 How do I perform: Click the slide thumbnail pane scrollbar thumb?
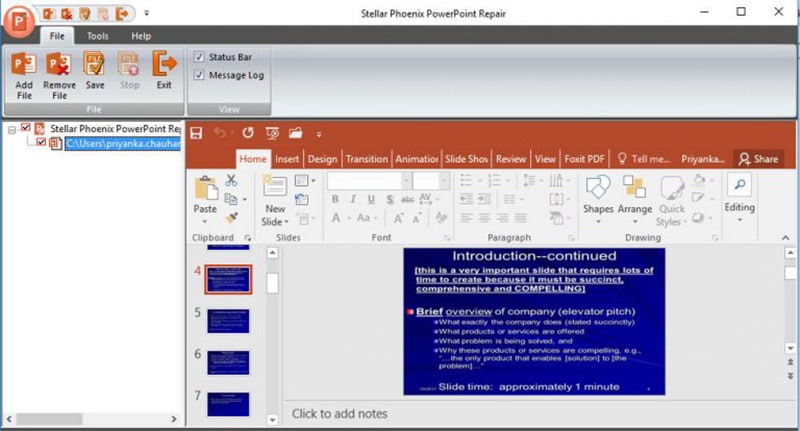click(x=272, y=283)
